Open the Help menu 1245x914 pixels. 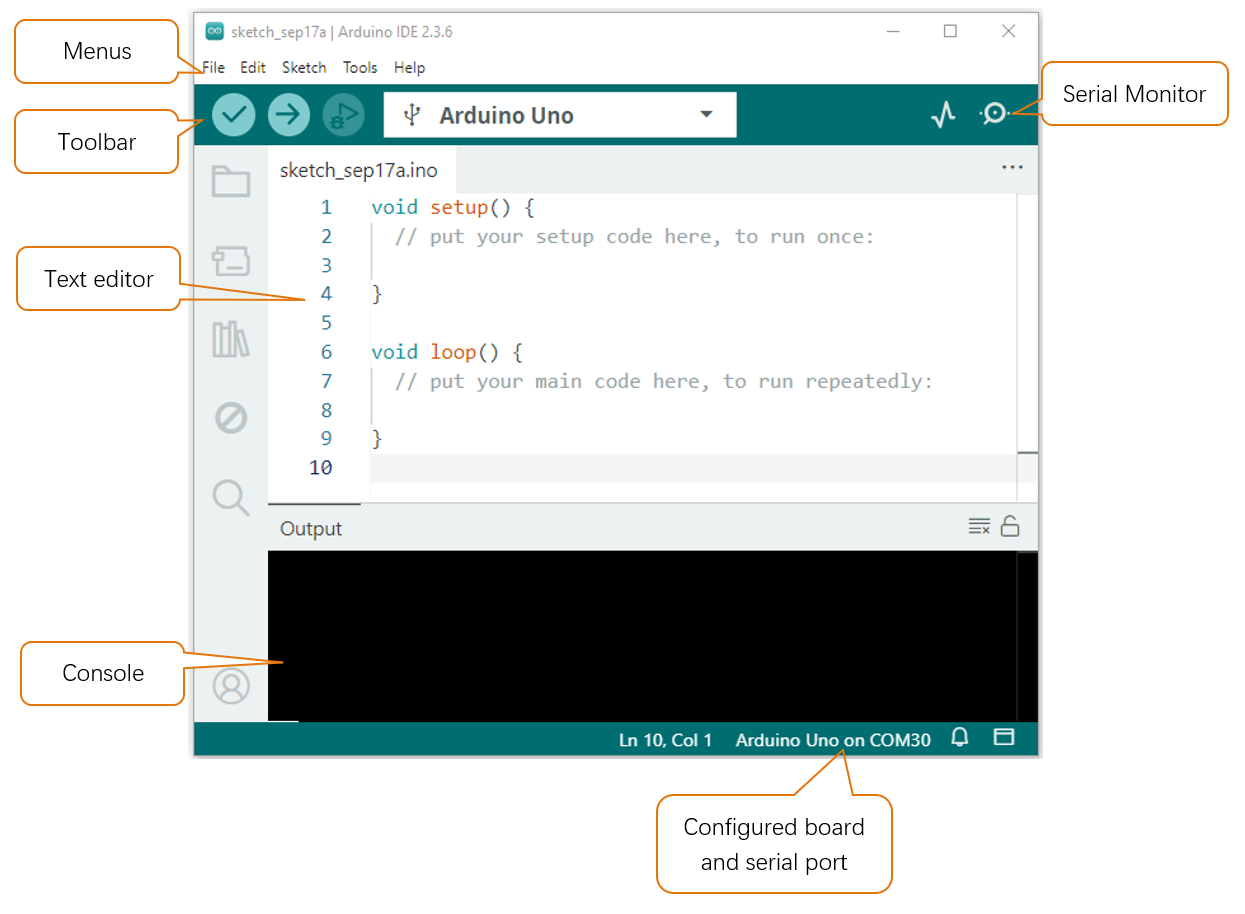tap(409, 68)
